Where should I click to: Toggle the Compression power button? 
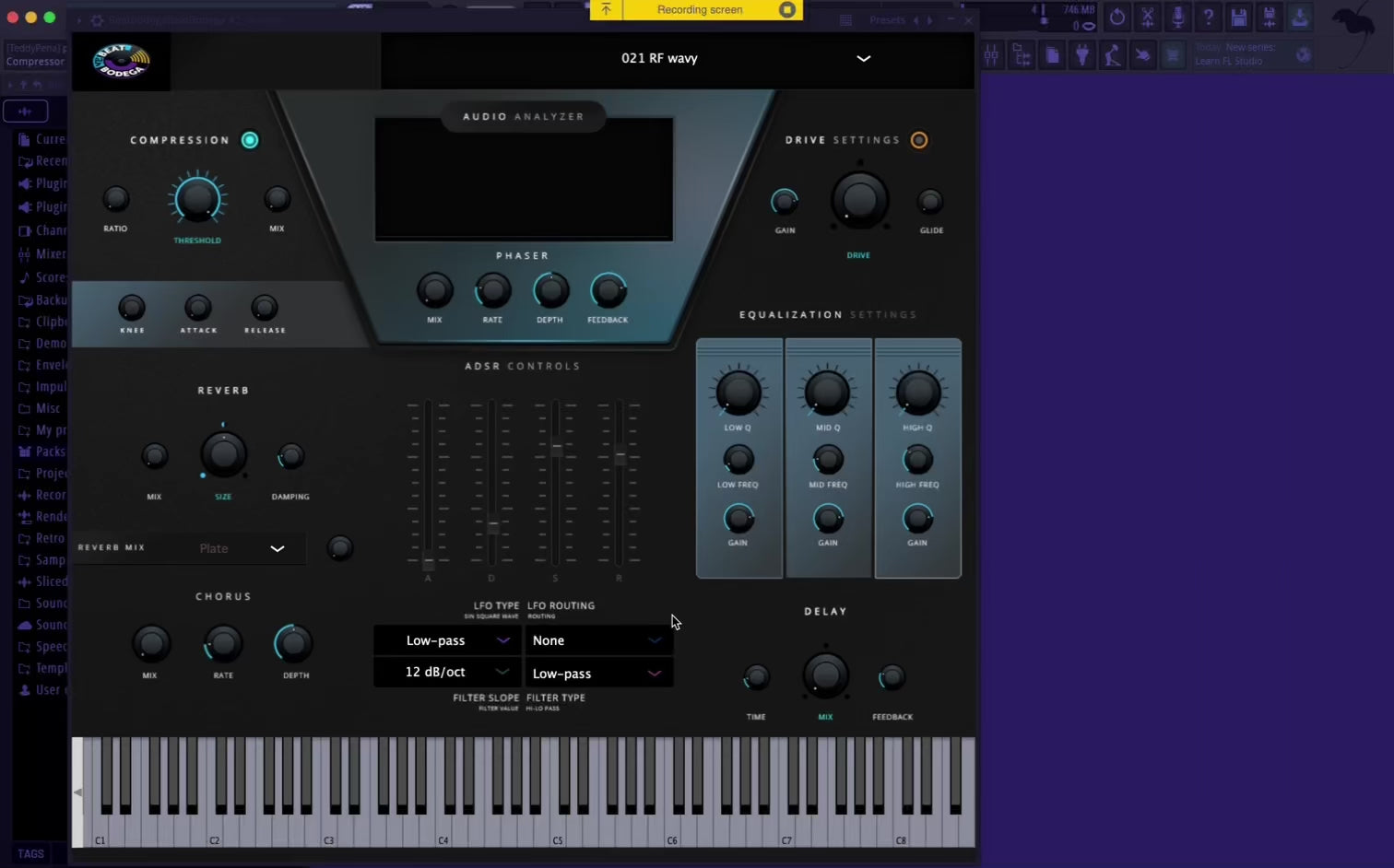[250, 140]
